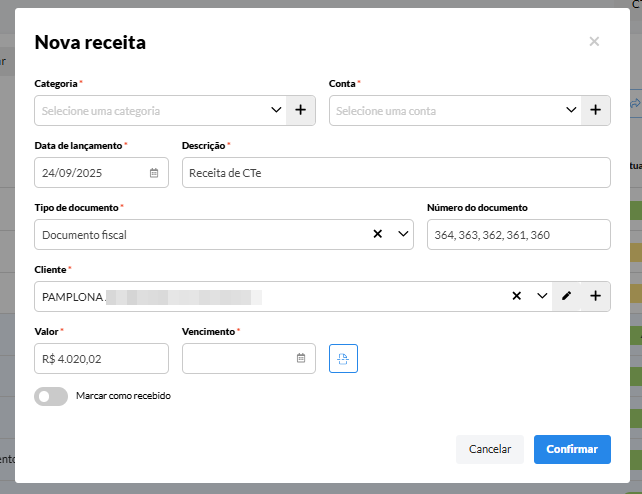Image resolution: width=642 pixels, height=494 pixels.
Task: Click the installments icon beside Vencimento
Action: (x=343, y=358)
